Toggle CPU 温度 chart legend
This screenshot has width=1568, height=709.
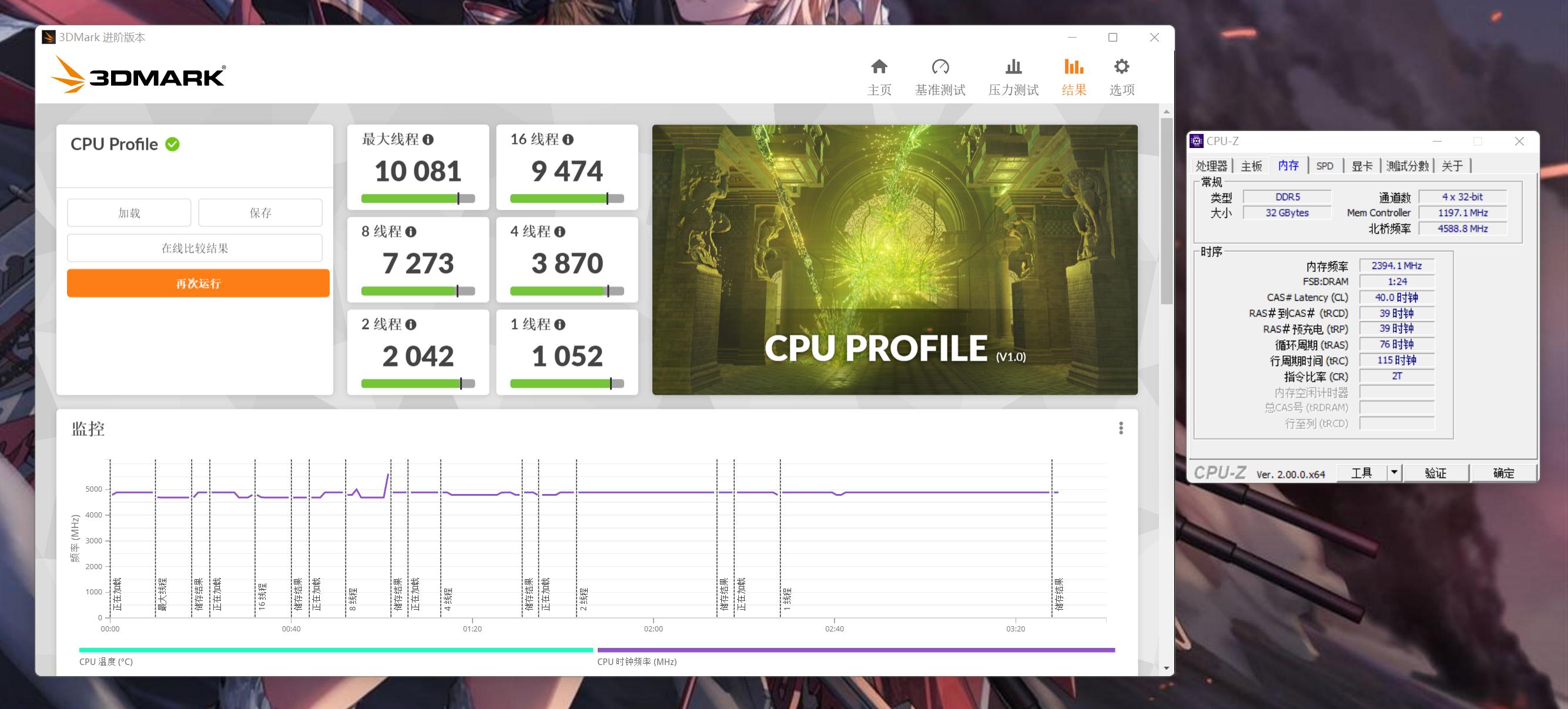click(x=106, y=661)
